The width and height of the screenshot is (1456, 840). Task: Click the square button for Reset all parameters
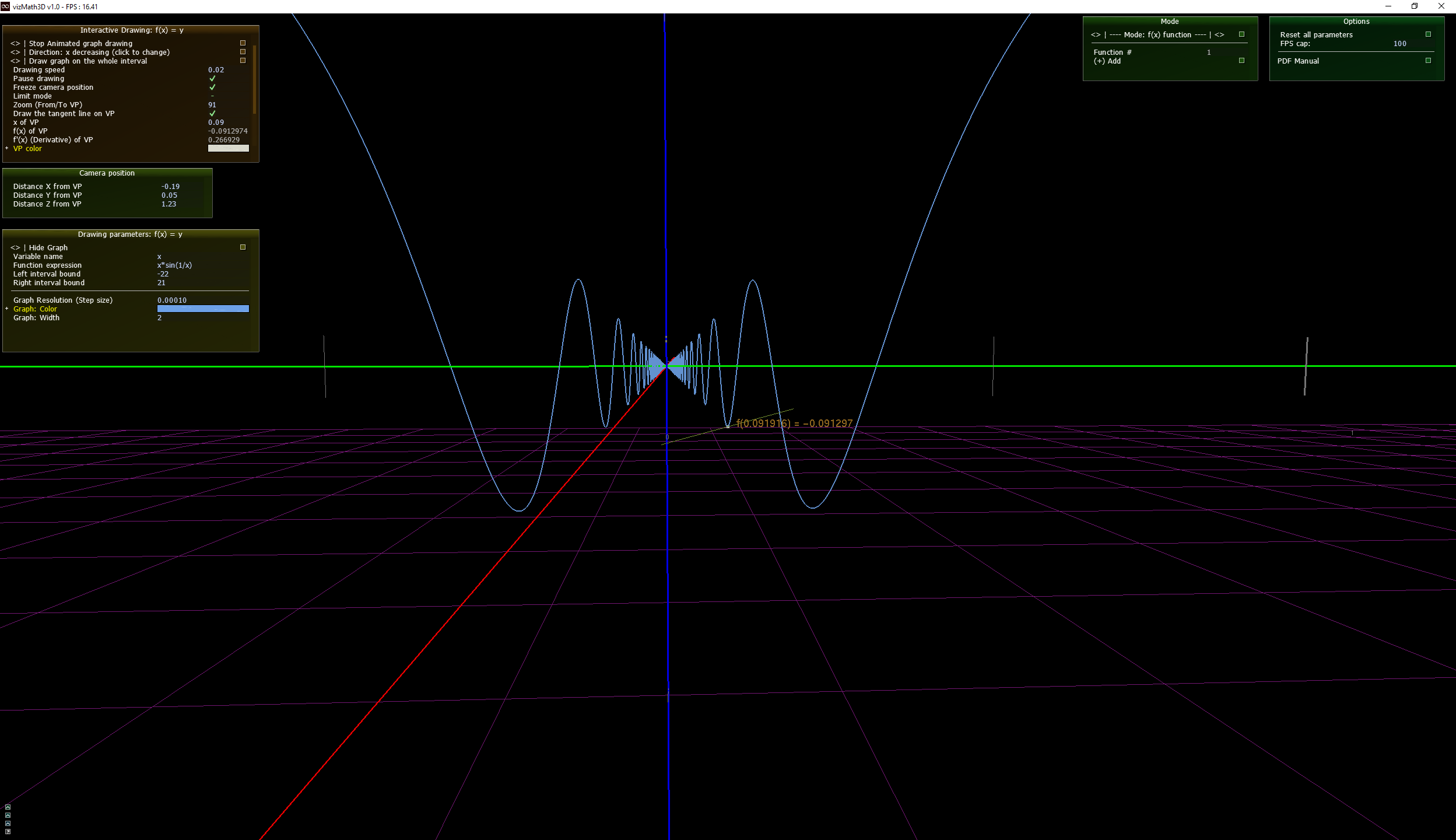(x=1428, y=34)
